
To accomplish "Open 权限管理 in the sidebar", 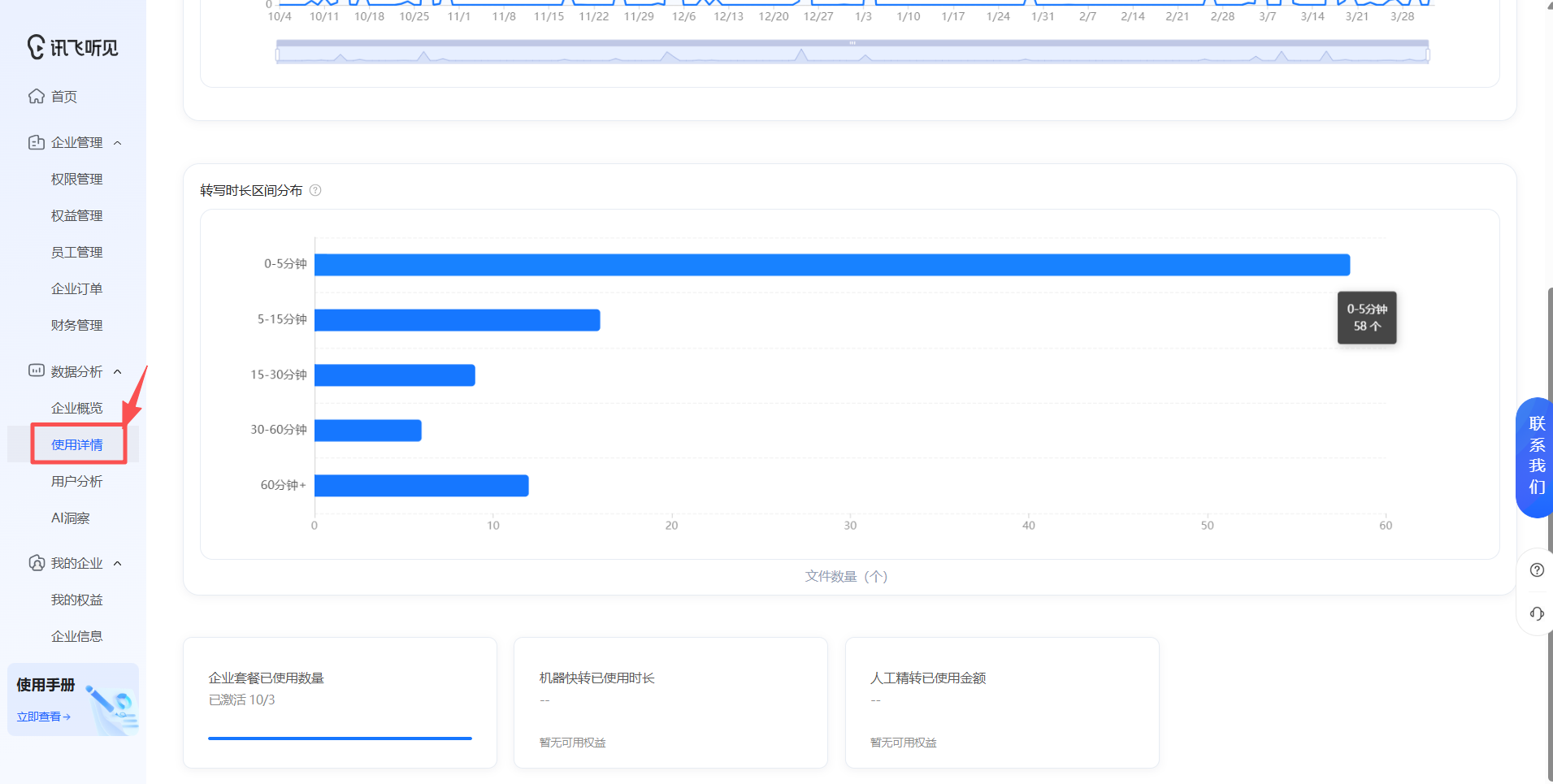I will pos(76,179).
